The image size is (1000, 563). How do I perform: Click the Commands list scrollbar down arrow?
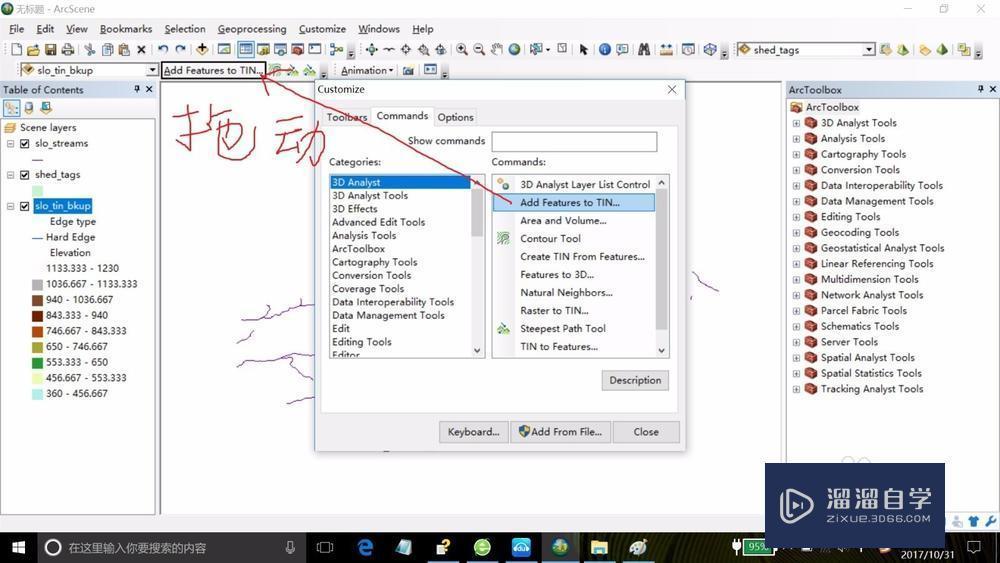pos(661,350)
